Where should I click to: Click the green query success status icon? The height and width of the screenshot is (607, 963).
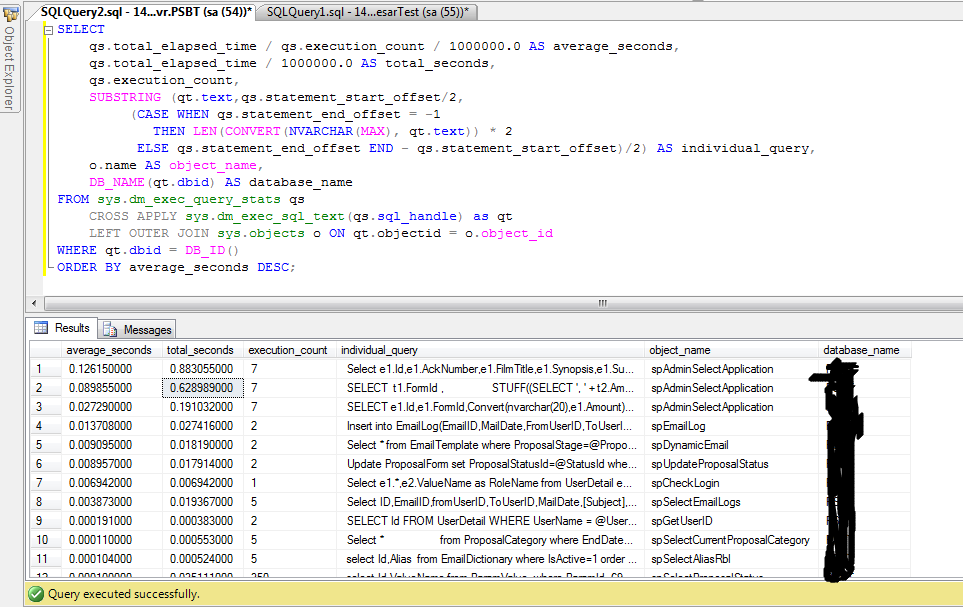pyautogui.click(x=37, y=594)
